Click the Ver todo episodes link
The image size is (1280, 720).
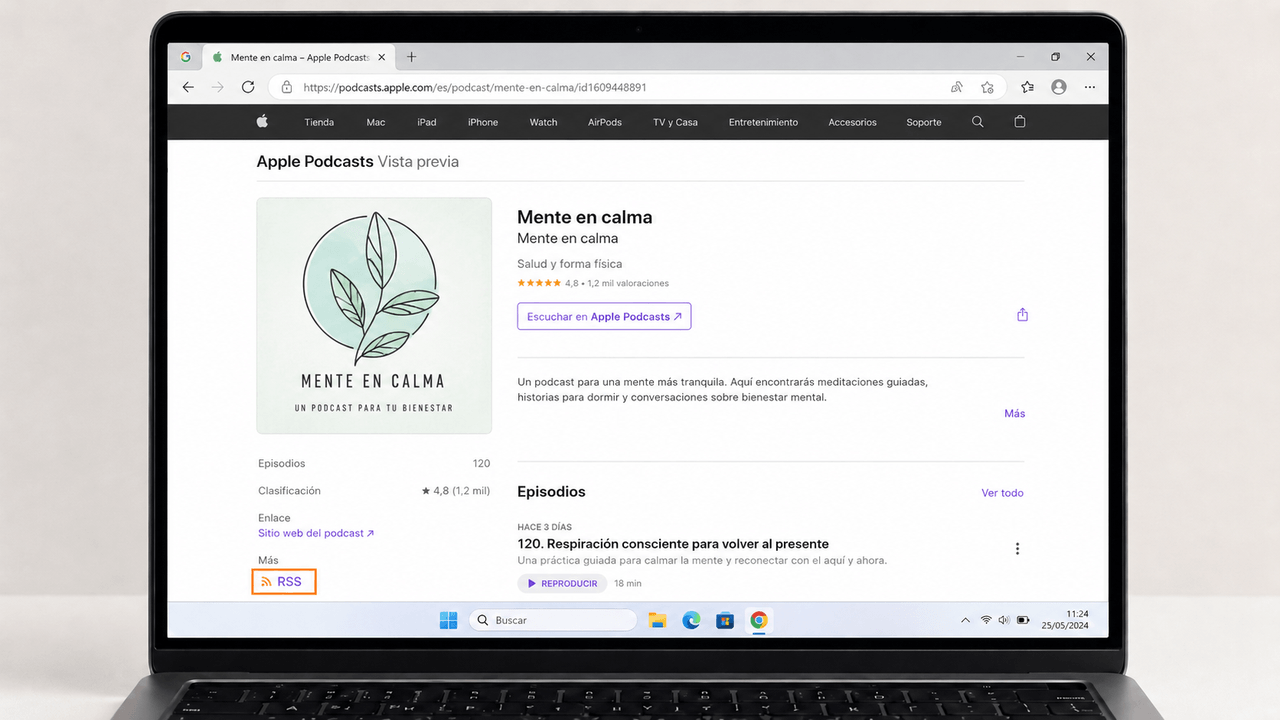1002,493
